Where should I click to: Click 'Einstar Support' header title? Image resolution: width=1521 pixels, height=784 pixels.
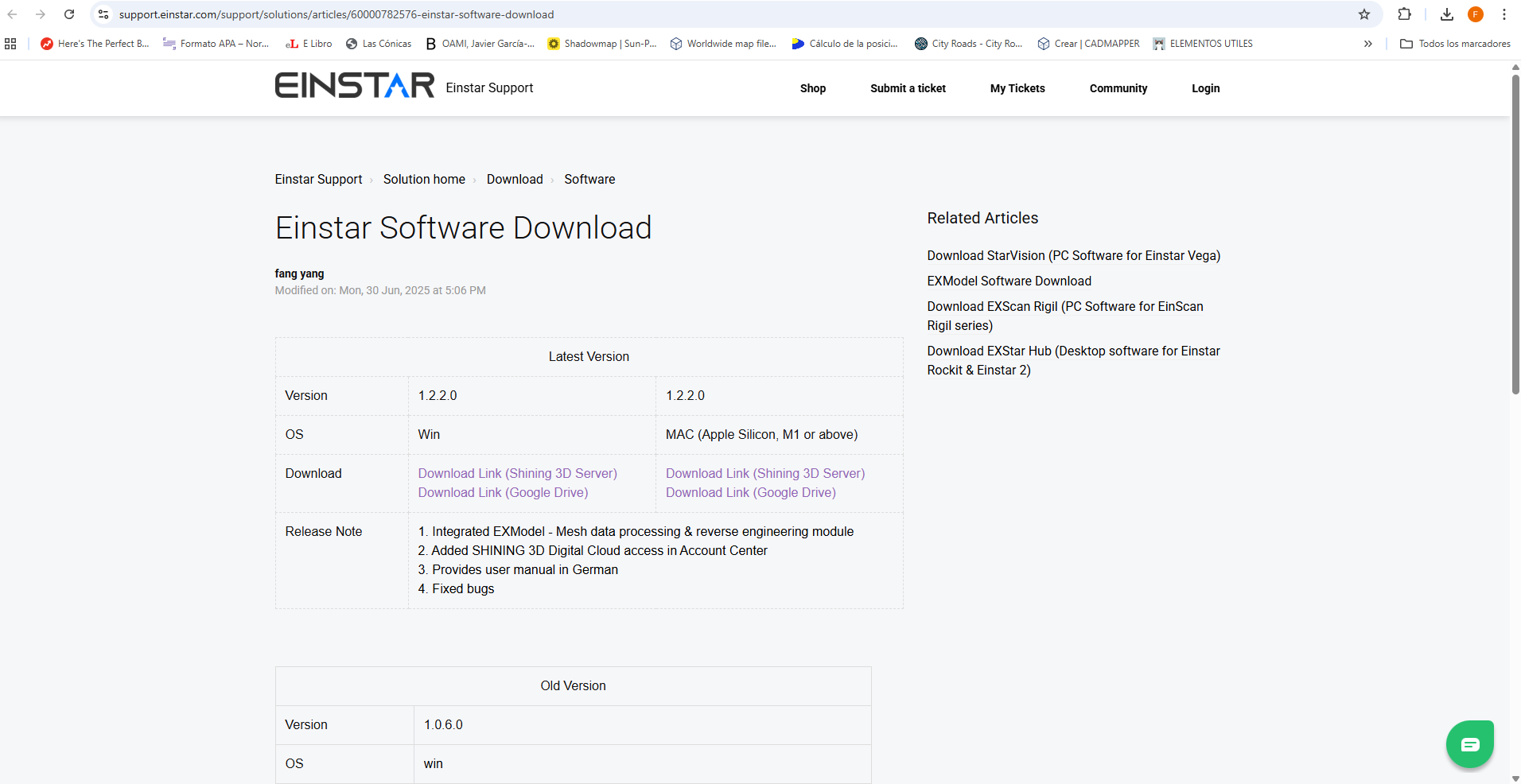[489, 87]
